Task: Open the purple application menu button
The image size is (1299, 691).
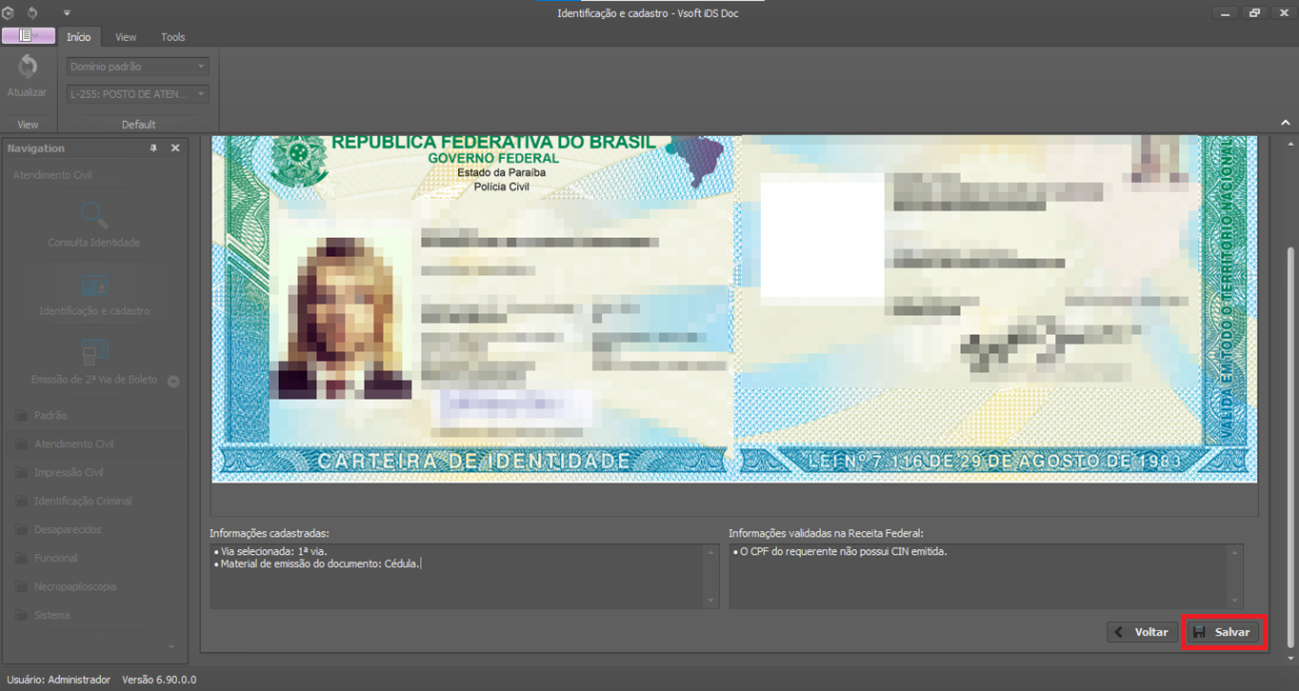Action: [28, 36]
